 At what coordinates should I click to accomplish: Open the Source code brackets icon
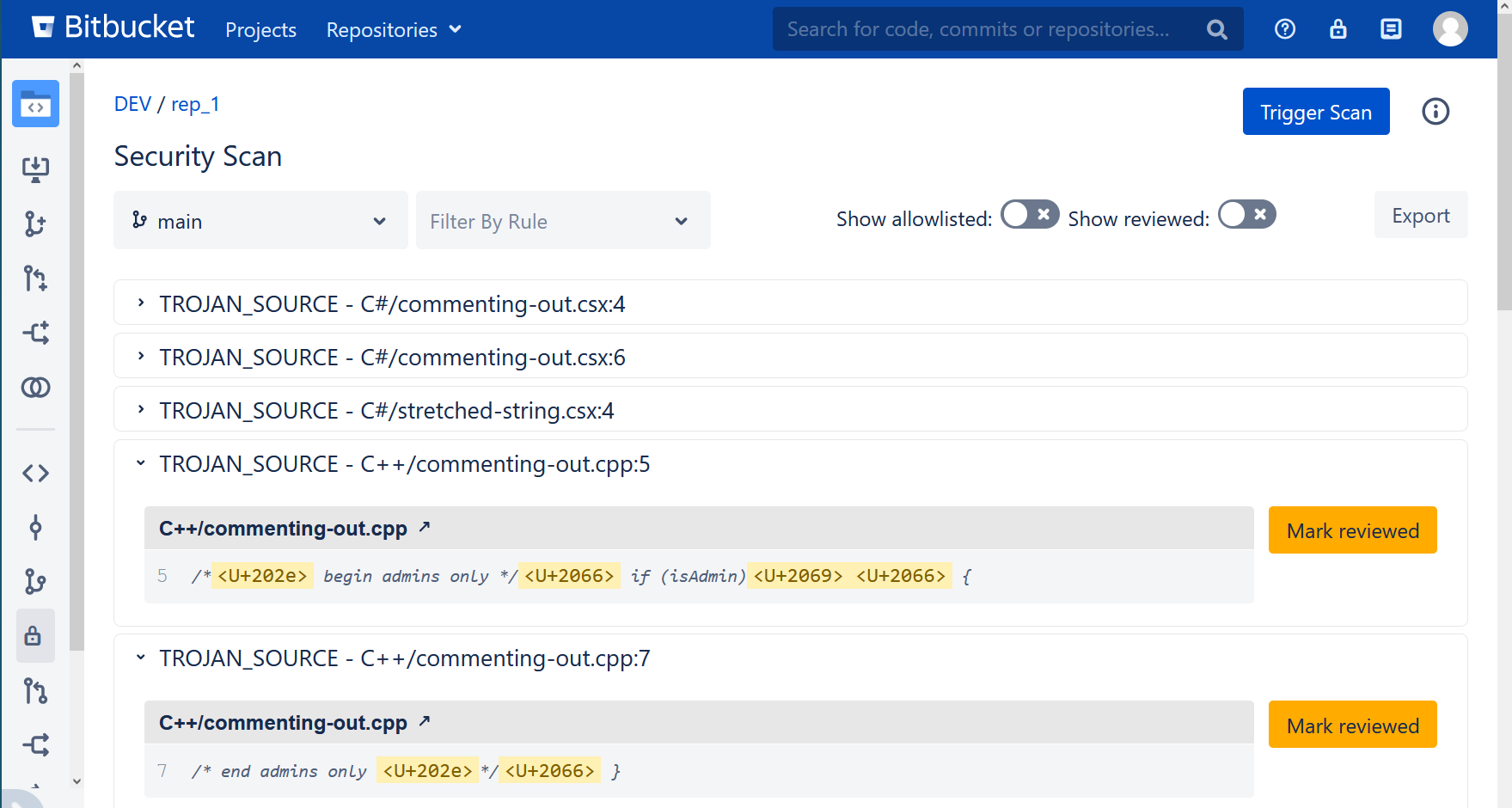(35, 473)
